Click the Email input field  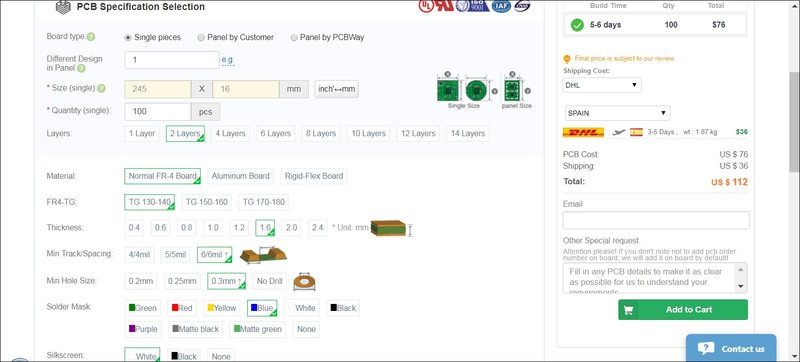click(656, 220)
